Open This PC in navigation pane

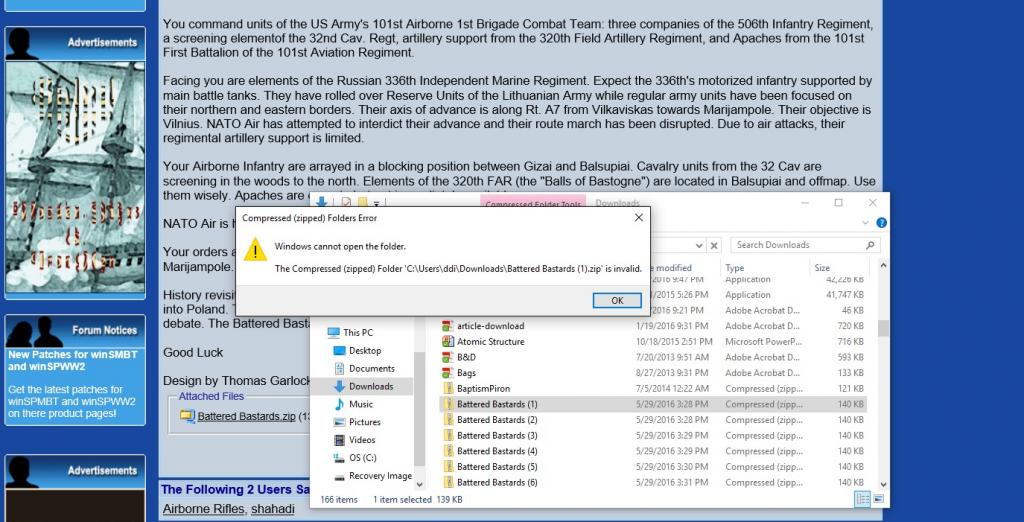[357, 333]
